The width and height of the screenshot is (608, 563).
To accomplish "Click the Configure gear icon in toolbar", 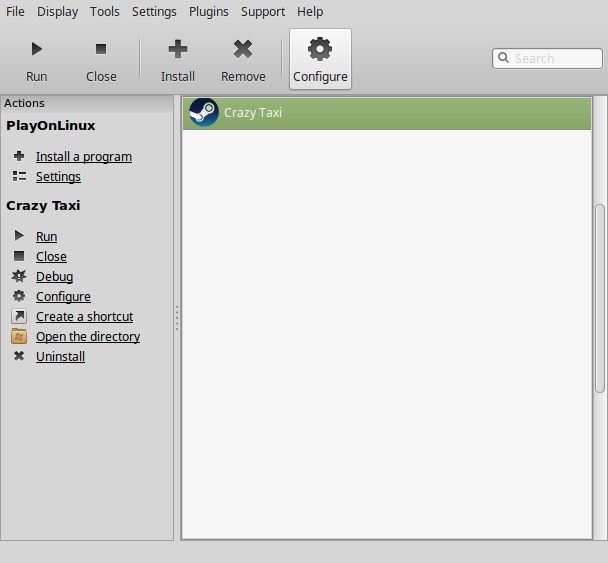I will [320, 49].
